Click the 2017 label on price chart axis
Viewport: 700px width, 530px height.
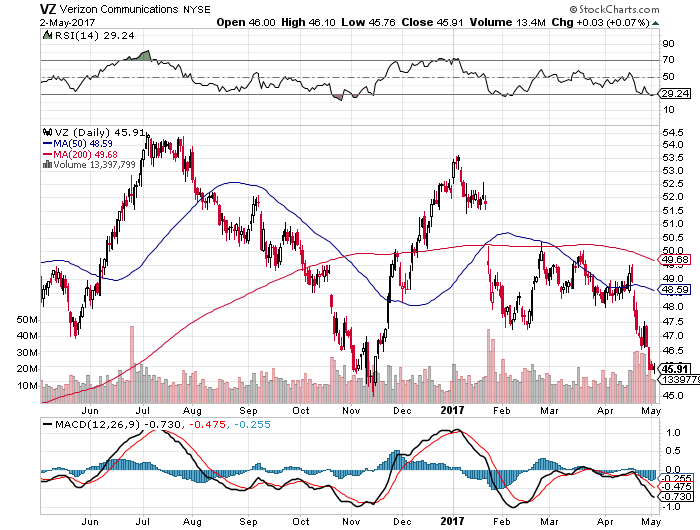pyautogui.click(x=452, y=409)
